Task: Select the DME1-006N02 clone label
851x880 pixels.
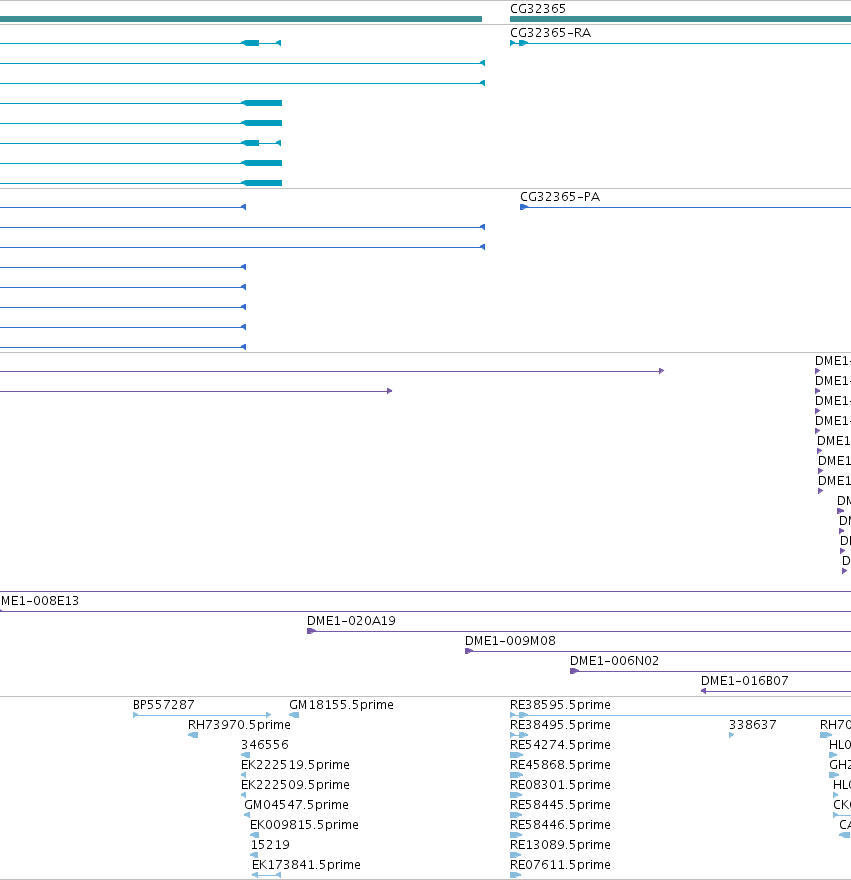Action: (x=614, y=661)
